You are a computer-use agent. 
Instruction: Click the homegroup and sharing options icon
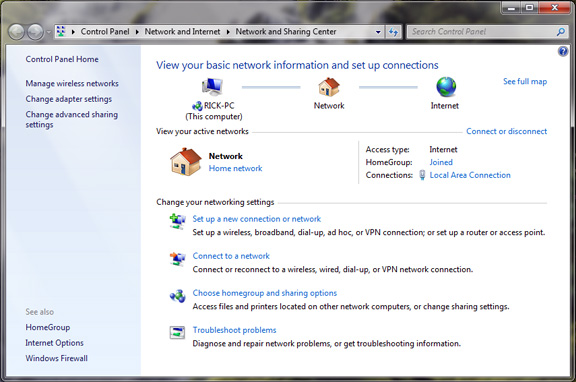pos(177,296)
